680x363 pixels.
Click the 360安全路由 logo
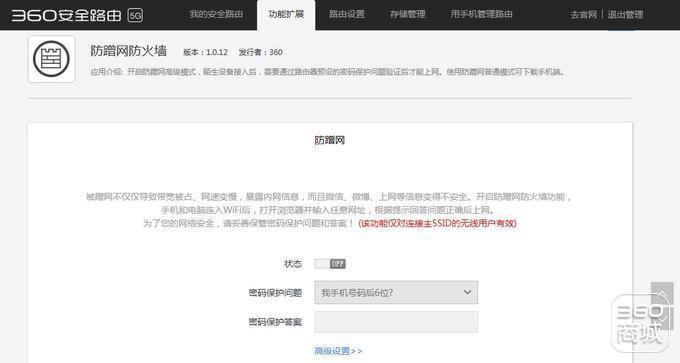[66, 16]
